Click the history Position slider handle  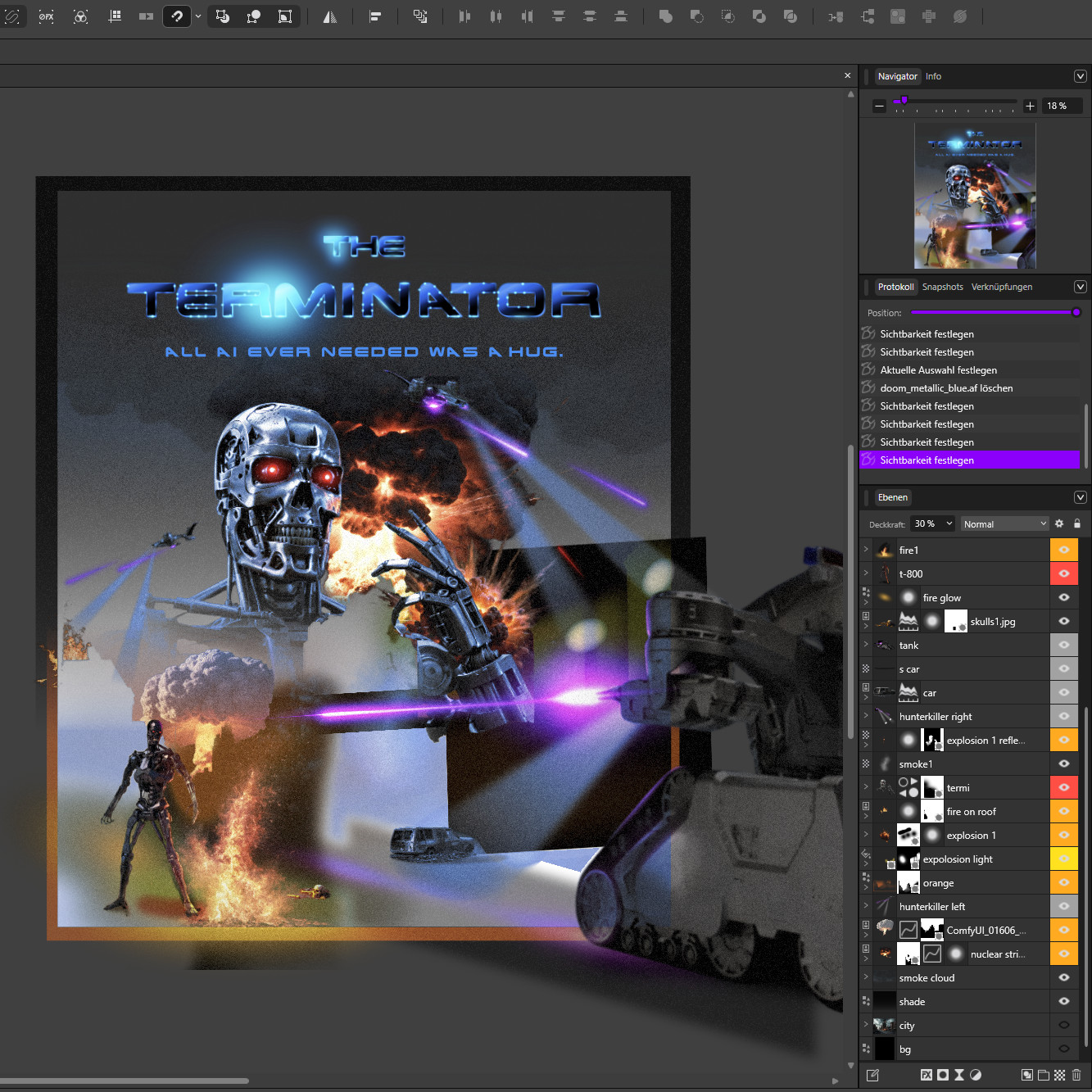(1076, 312)
